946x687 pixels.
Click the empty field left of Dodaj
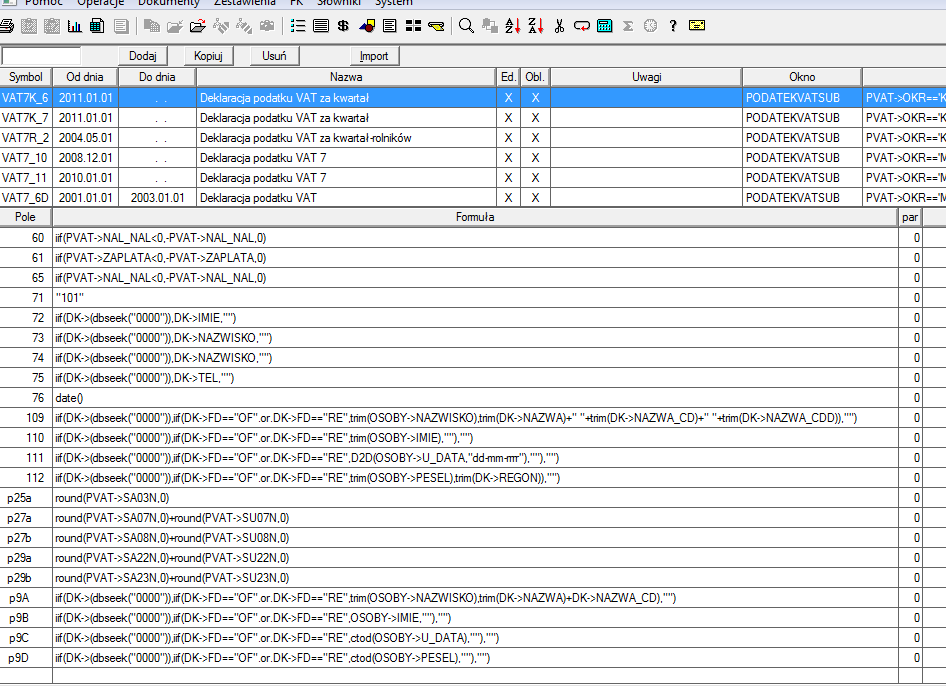[41, 56]
